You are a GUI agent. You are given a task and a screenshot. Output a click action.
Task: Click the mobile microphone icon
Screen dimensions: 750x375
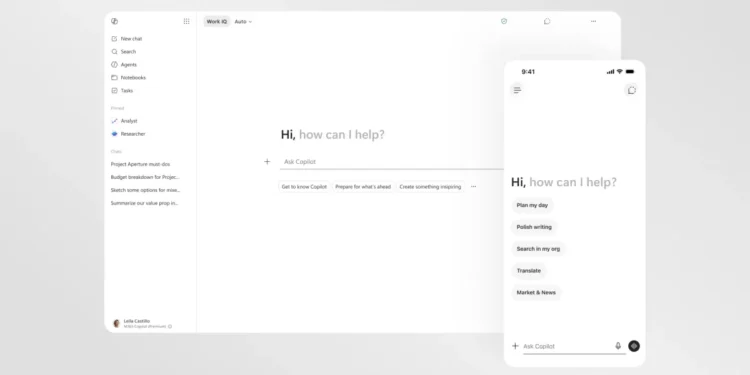[x=618, y=346]
